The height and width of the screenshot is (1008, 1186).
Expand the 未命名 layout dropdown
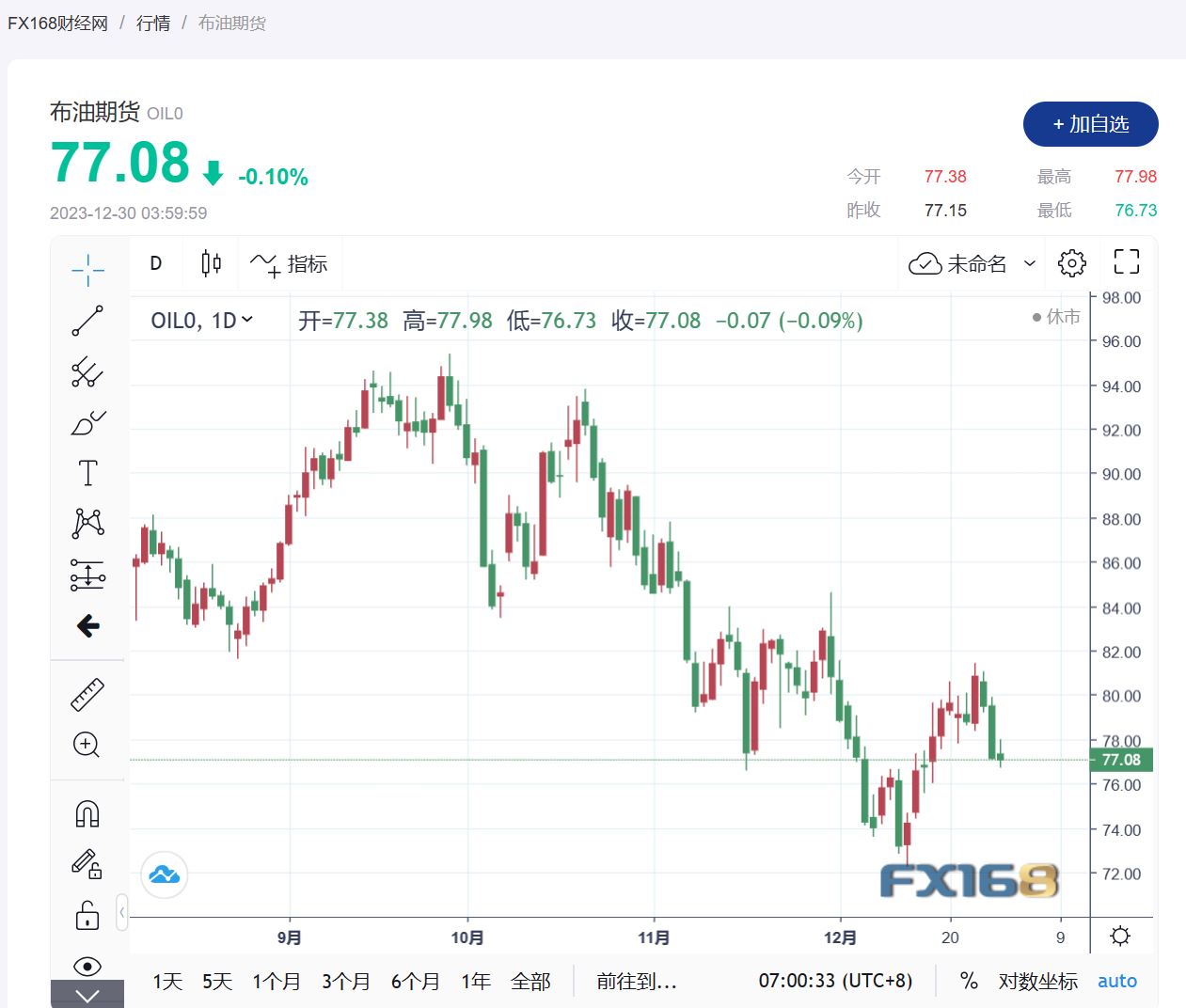pyautogui.click(x=1030, y=263)
